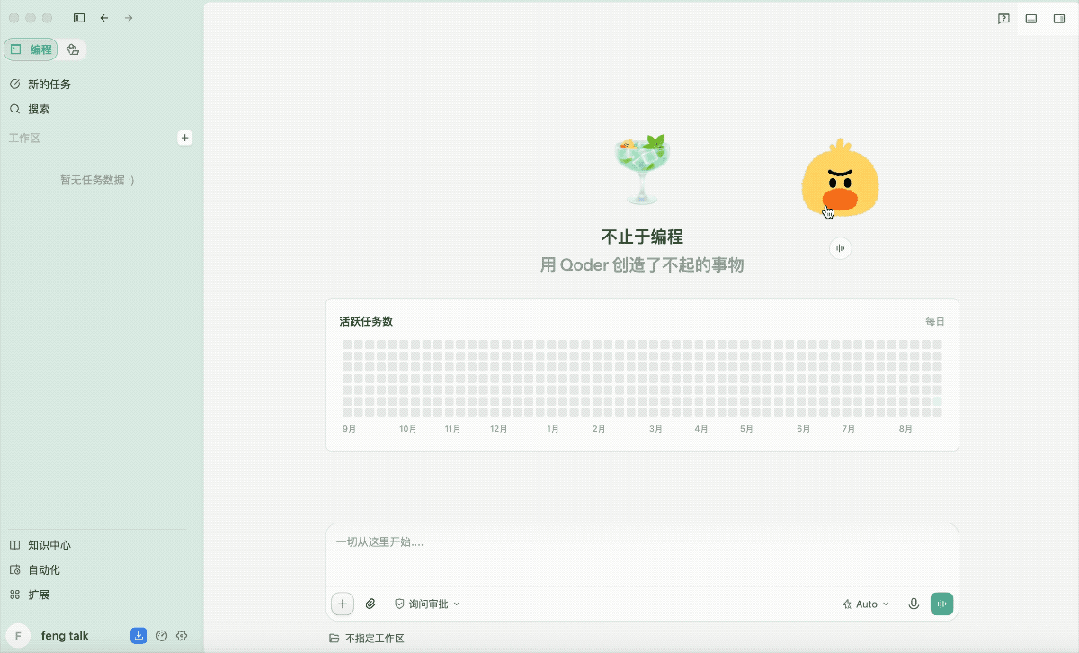Switch the 活跃任务数 chart 每日 view
This screenshot has width=1079, height=653.
934,321
